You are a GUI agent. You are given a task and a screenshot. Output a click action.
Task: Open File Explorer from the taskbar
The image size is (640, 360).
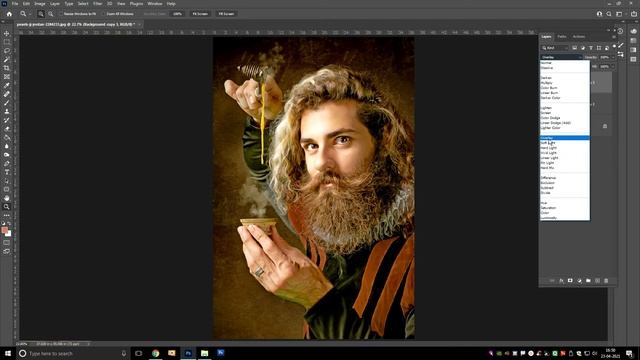[204, 353]
